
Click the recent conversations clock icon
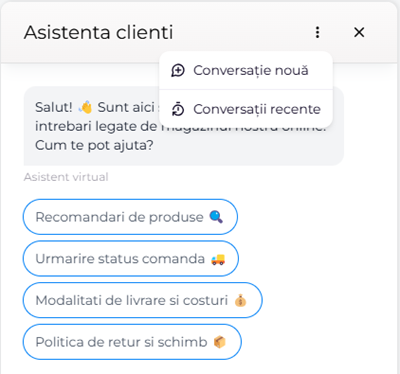178,109
